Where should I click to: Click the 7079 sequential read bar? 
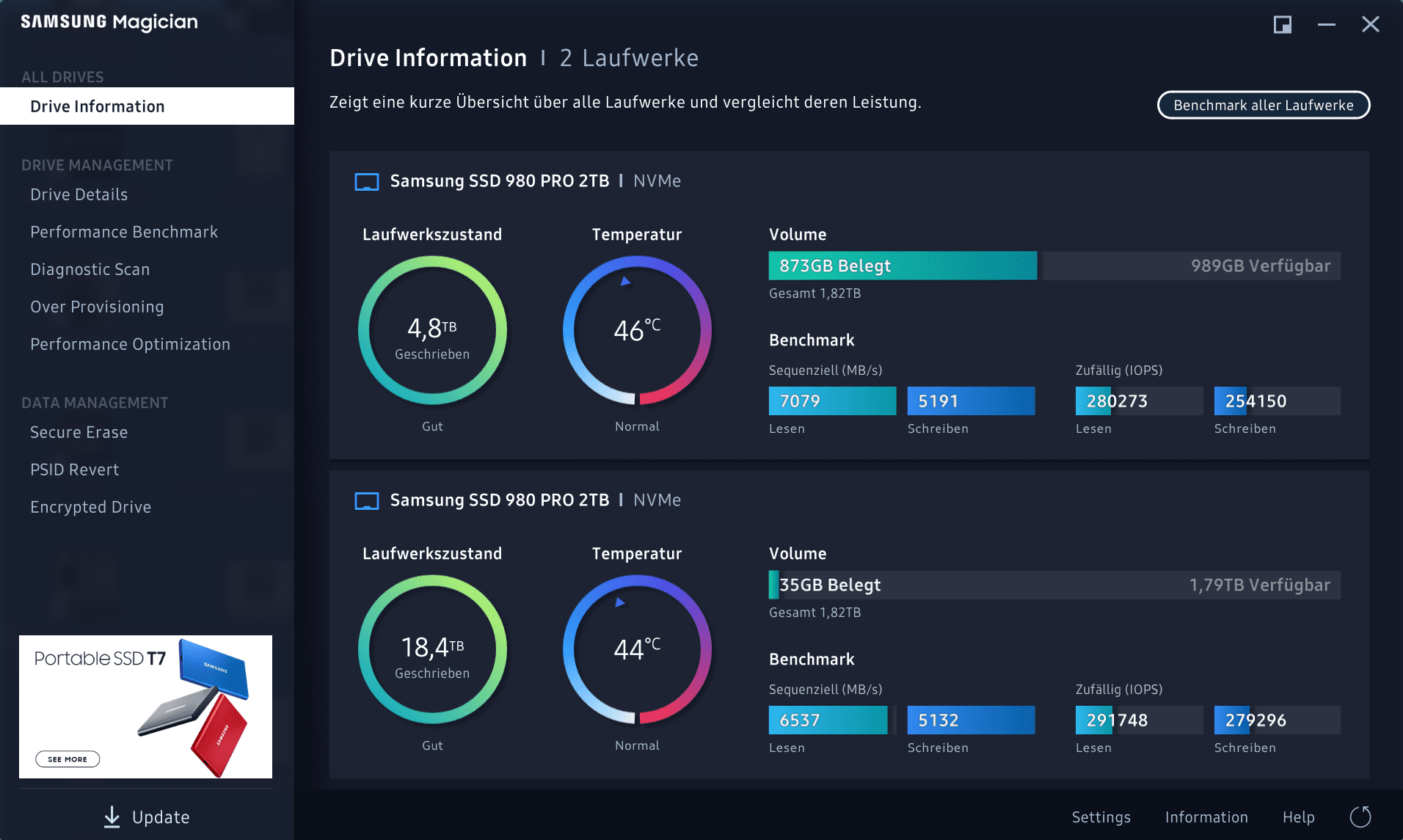pos(832,401)
